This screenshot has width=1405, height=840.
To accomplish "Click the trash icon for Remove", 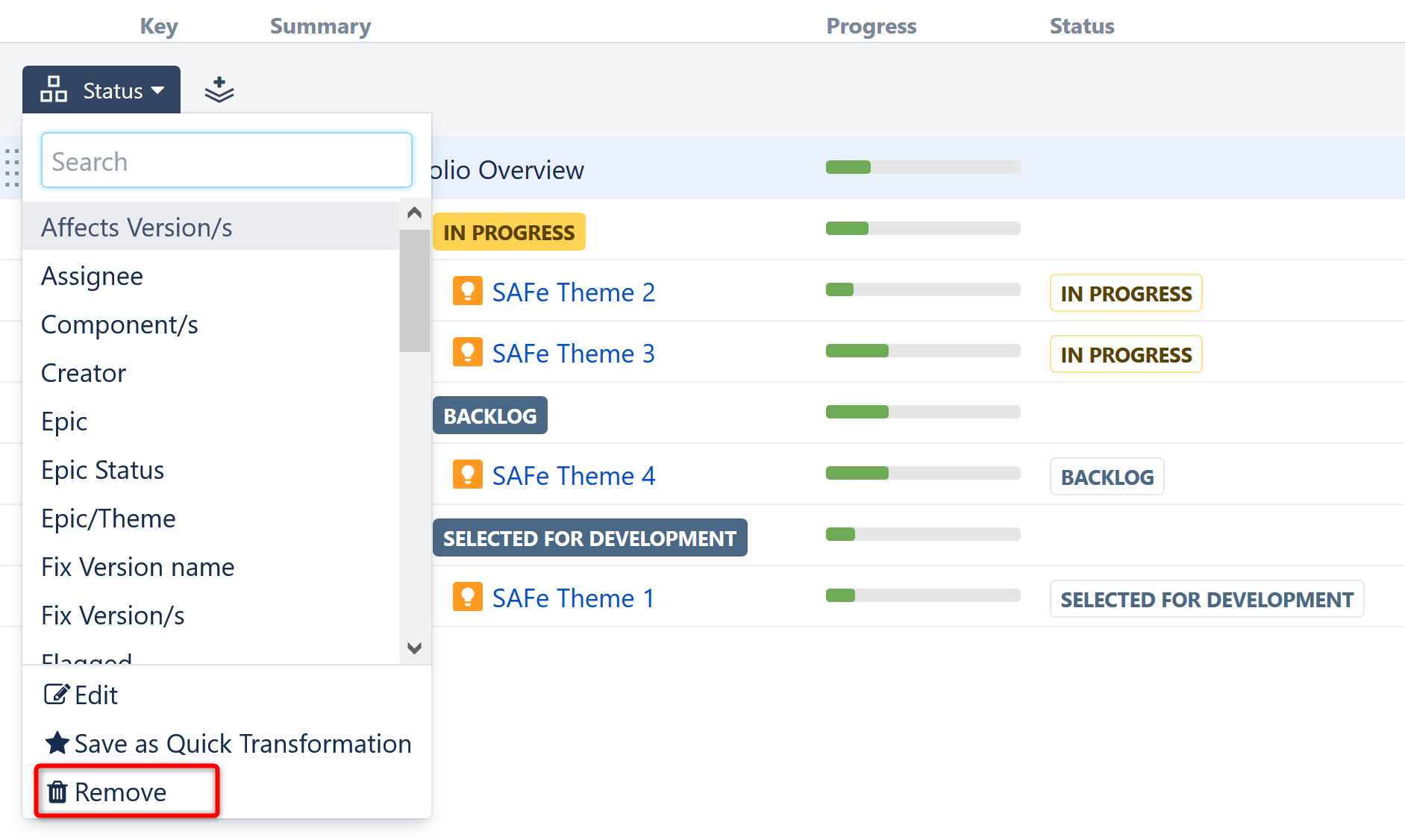I will pyautogui.click(x=57, y=792).
